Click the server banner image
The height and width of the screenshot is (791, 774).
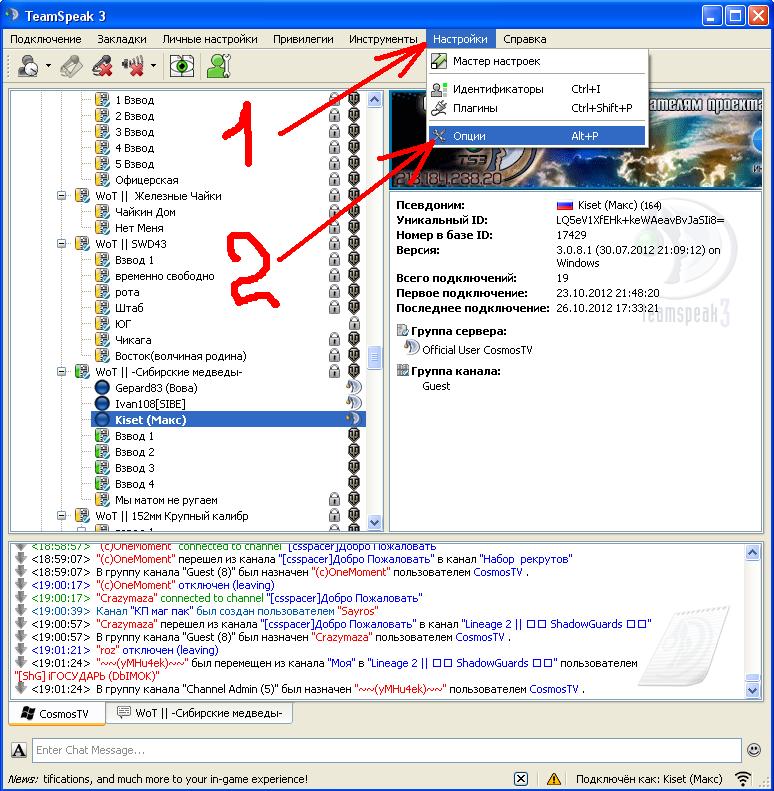pos(575,139)
